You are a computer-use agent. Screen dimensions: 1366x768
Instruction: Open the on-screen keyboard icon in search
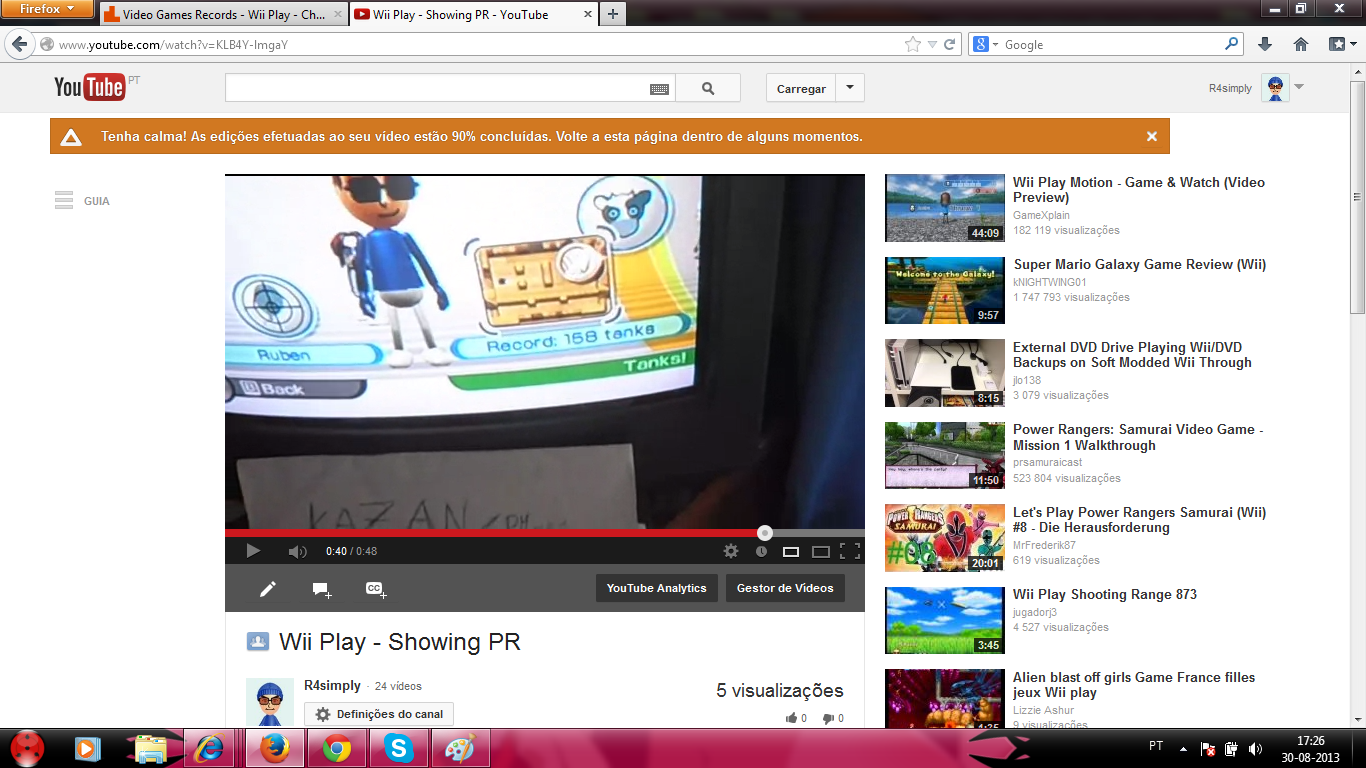659,89
